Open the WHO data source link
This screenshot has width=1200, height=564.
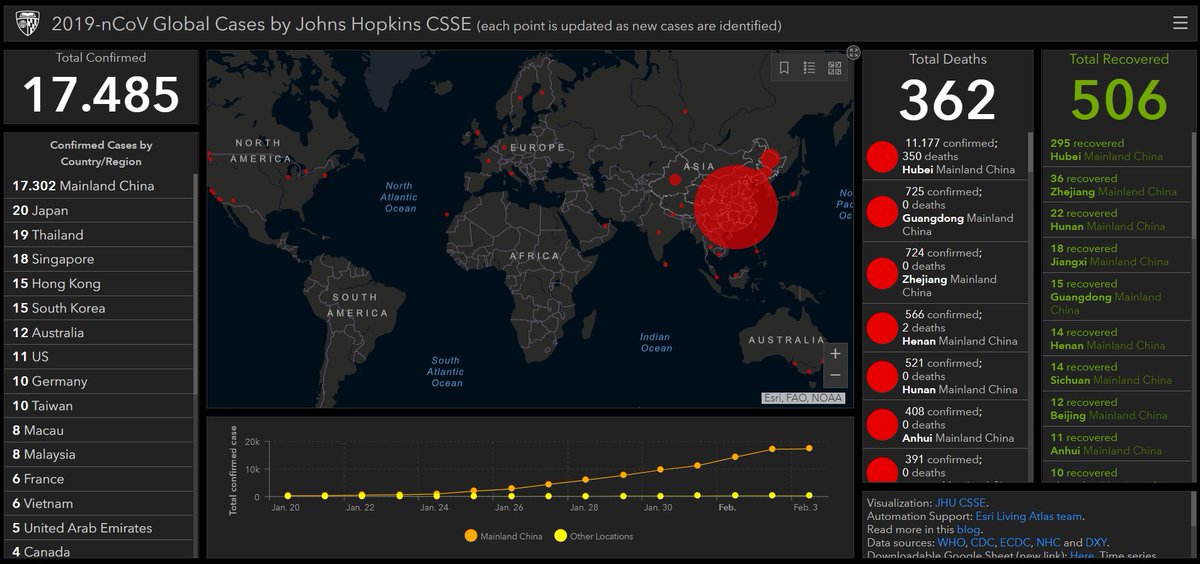951,542
